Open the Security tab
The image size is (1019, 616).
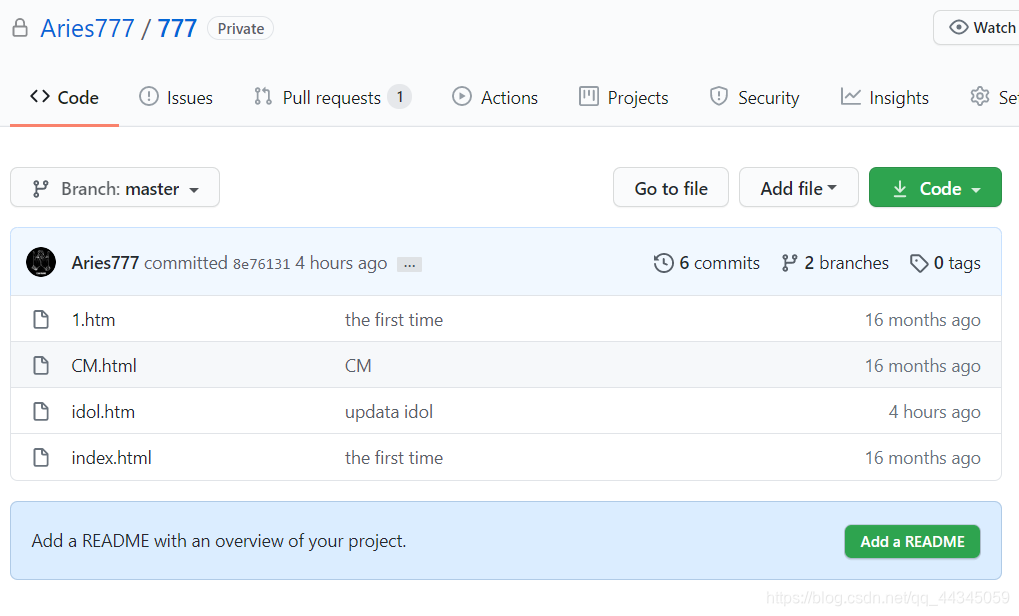coord(754,97)
